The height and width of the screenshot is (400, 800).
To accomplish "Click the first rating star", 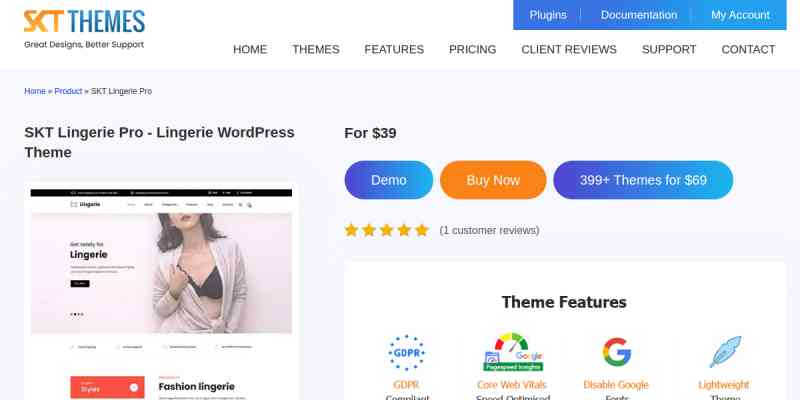I will (351, 230).
